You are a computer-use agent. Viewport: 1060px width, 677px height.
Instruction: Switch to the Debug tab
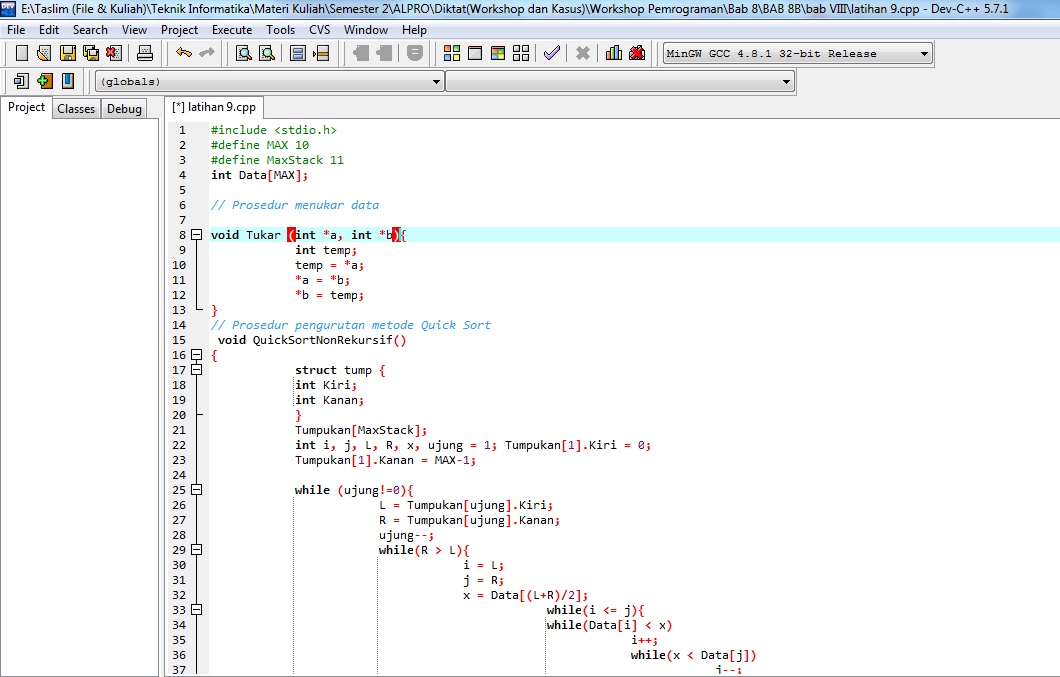(123, 108)
